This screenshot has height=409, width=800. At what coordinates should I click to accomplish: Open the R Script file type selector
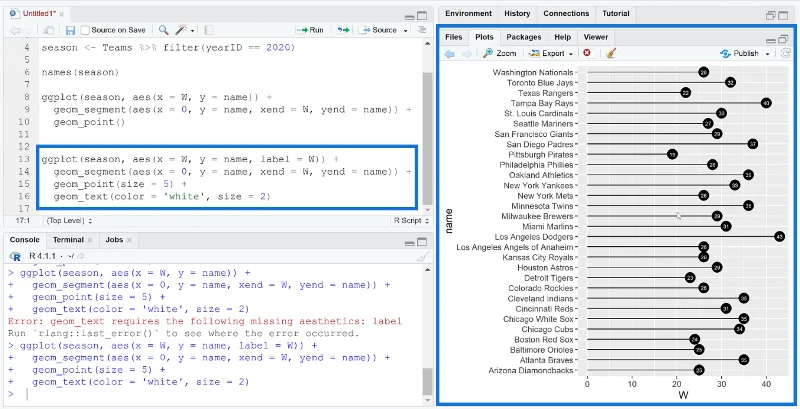[x=411, y=221]
